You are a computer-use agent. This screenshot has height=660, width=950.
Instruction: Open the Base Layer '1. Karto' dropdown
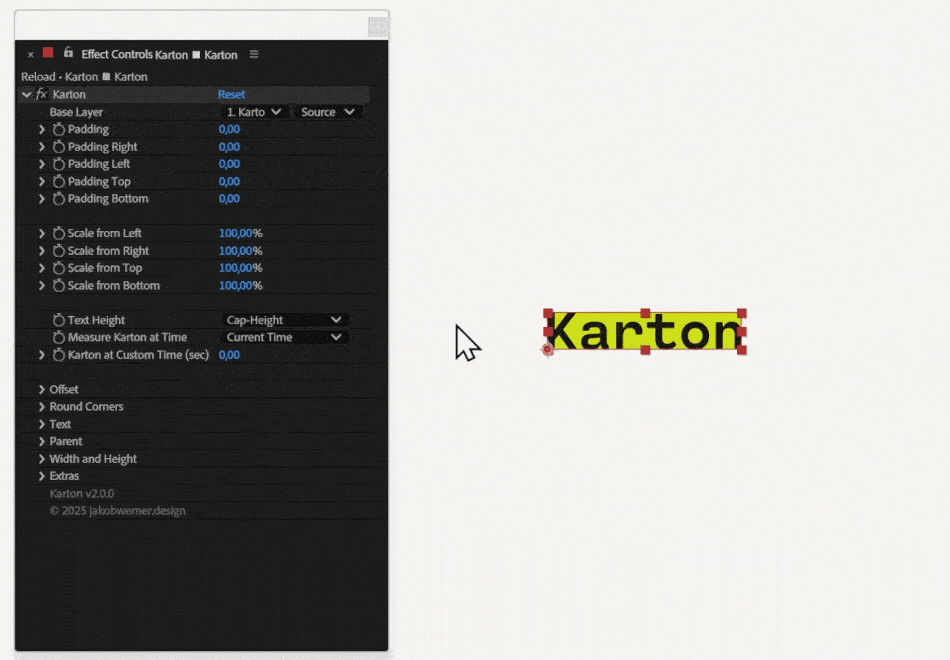point(256,112)
